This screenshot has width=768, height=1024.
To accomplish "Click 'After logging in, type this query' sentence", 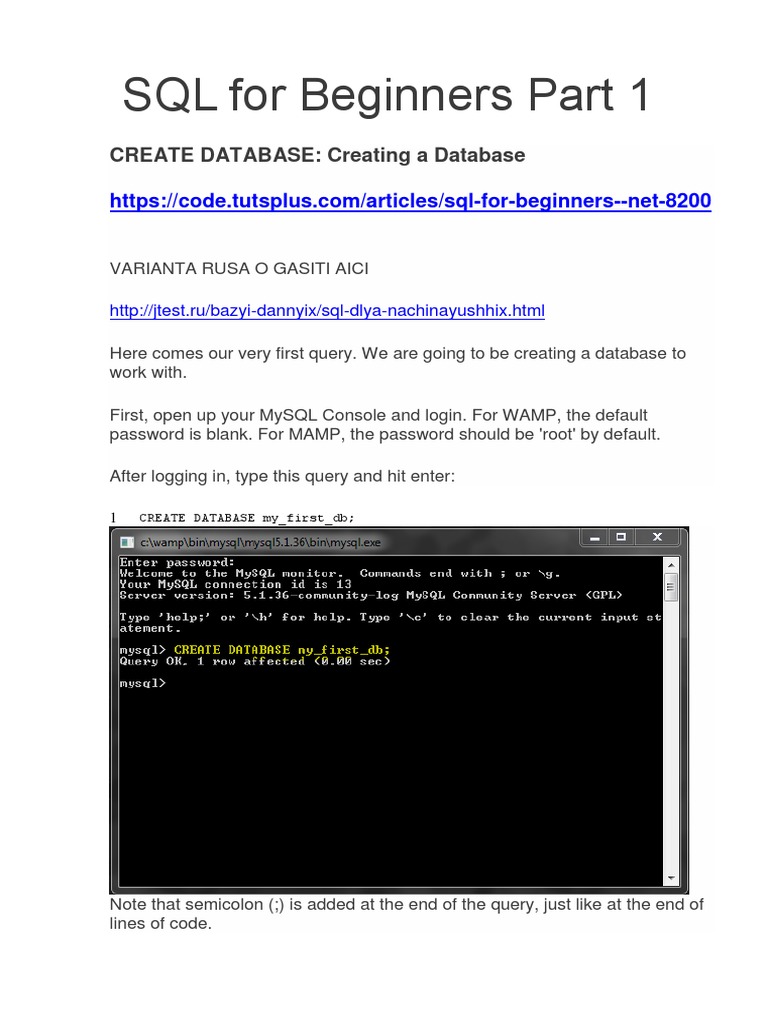I will 282,476.
